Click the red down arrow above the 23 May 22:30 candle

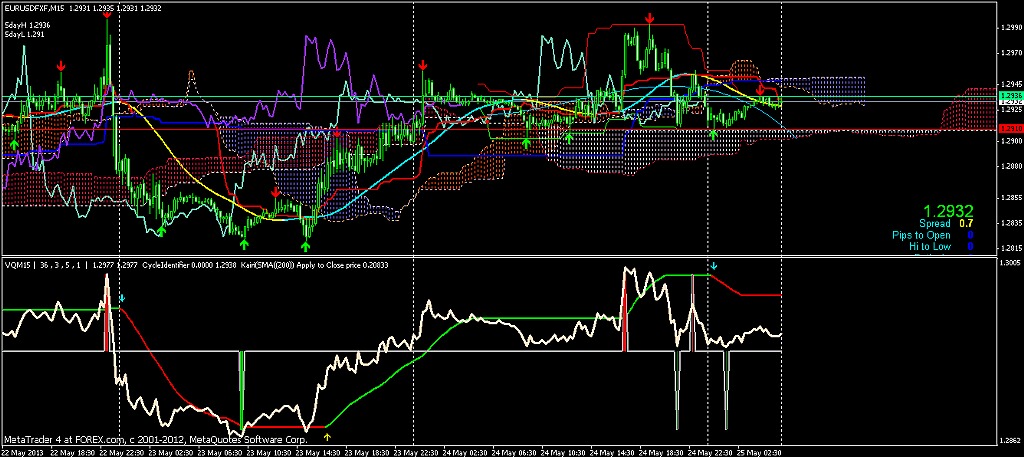(423, 65)
